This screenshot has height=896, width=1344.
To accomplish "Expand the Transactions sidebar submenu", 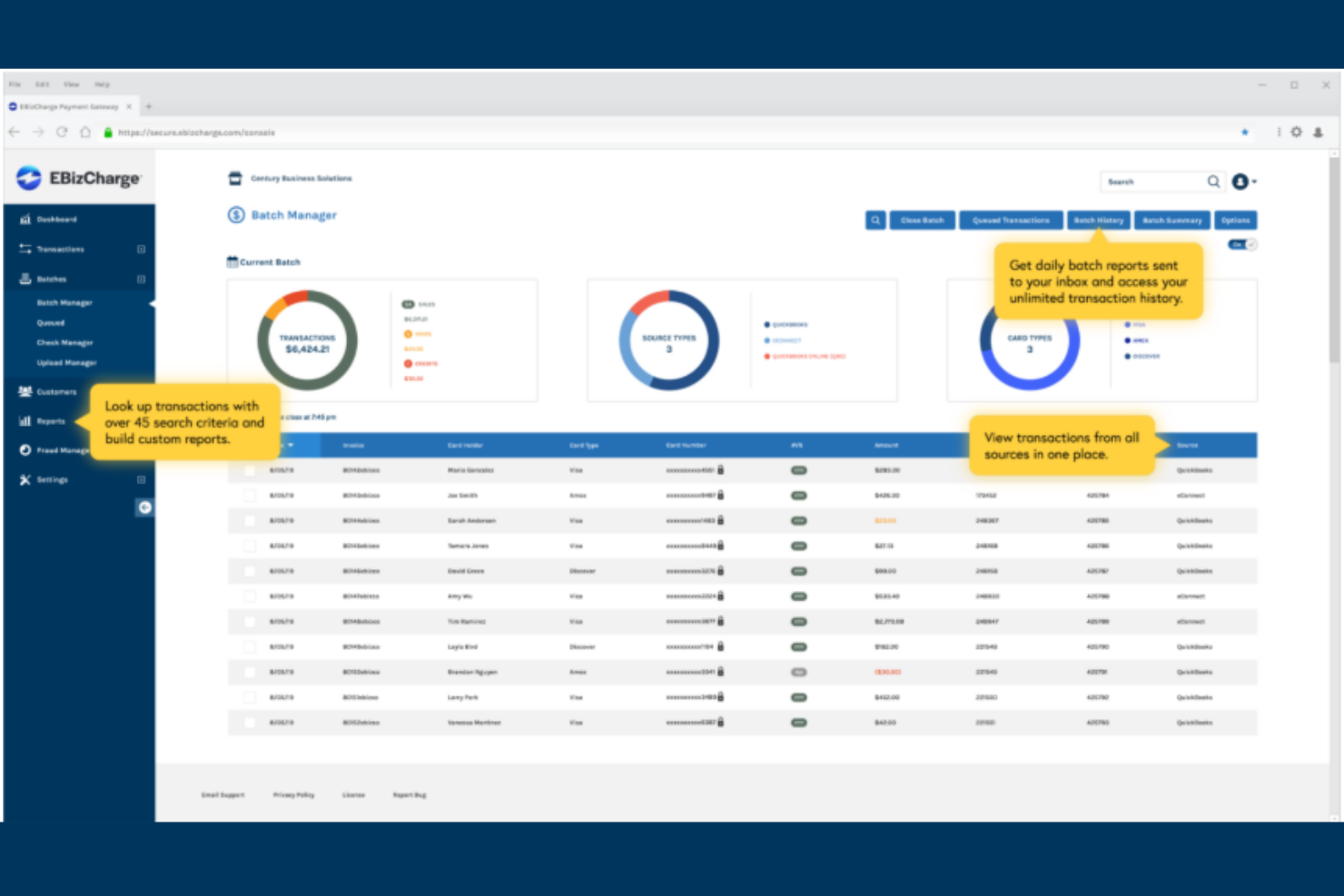I will pyautogui.click(x=141, y=249).
